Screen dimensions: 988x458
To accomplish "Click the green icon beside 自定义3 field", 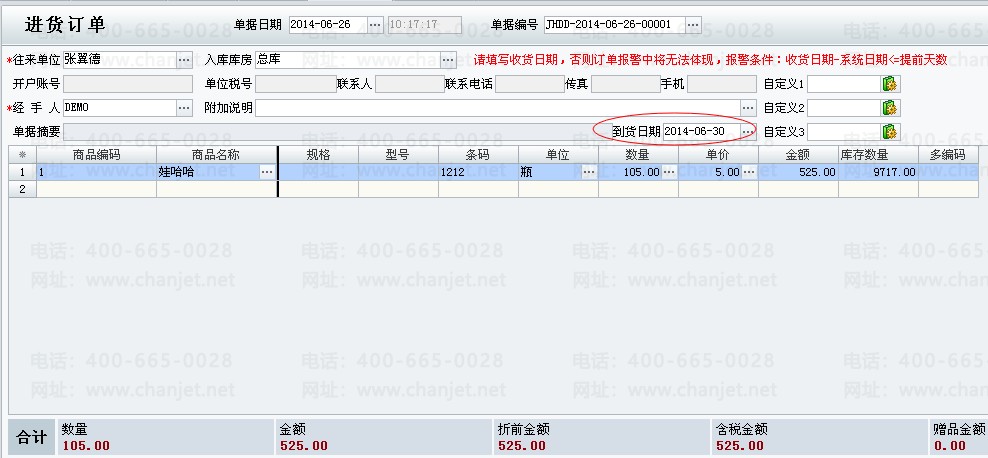I will (x=890, y=132).
